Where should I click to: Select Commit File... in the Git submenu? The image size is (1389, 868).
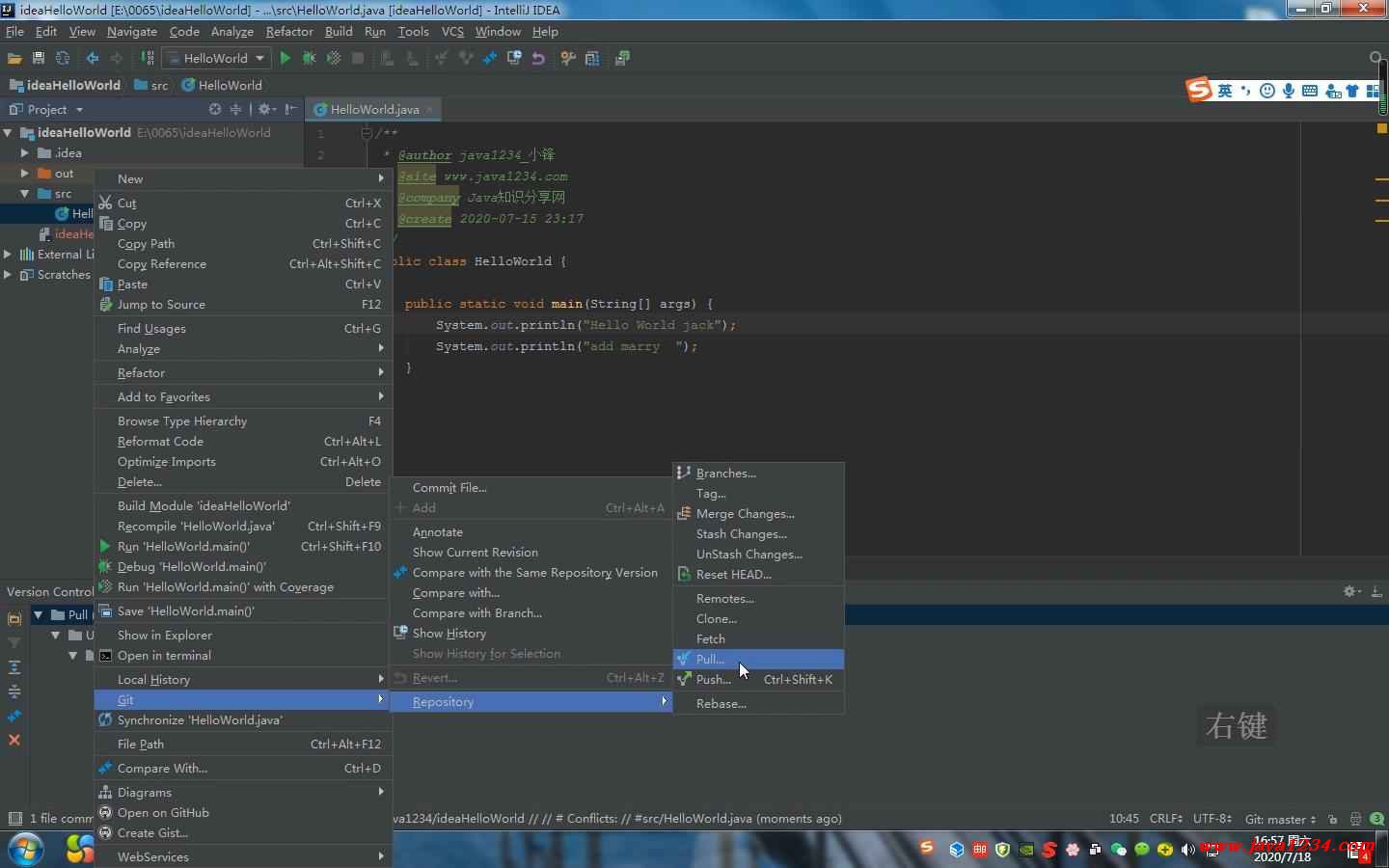pos(531,488)
